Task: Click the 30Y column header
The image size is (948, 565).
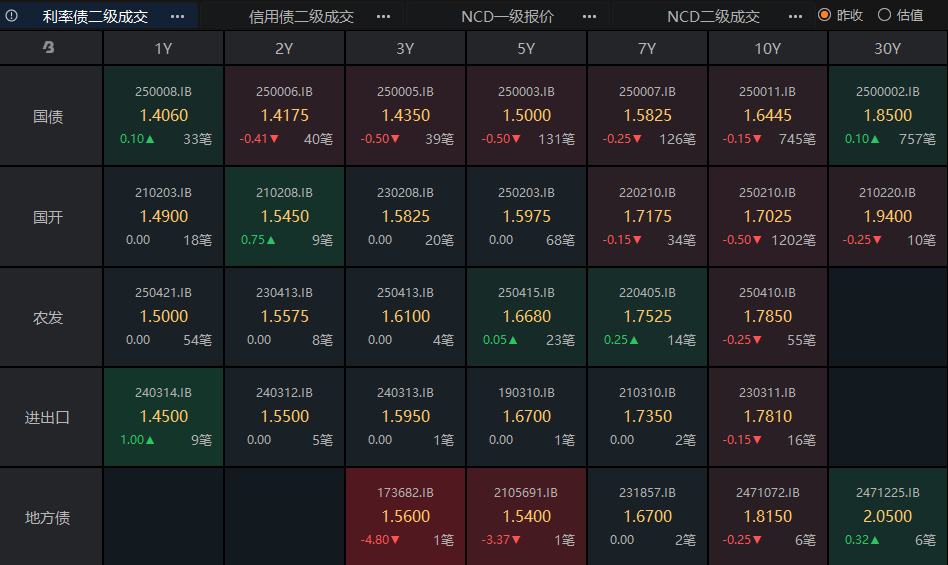Action: coord(888,48)
